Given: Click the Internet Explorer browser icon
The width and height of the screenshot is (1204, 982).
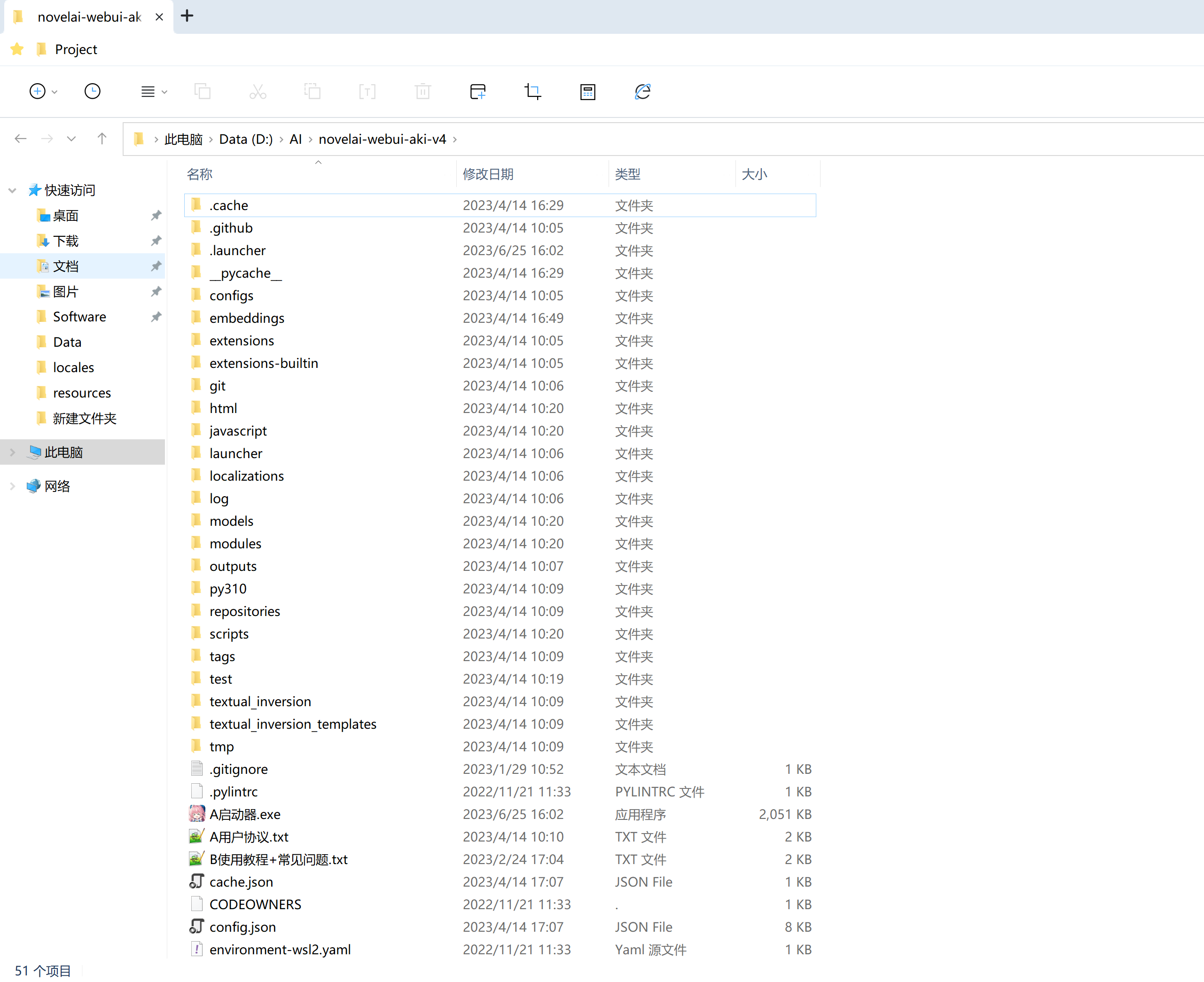Looking at the screenshot, I should [x=642, y=91].
